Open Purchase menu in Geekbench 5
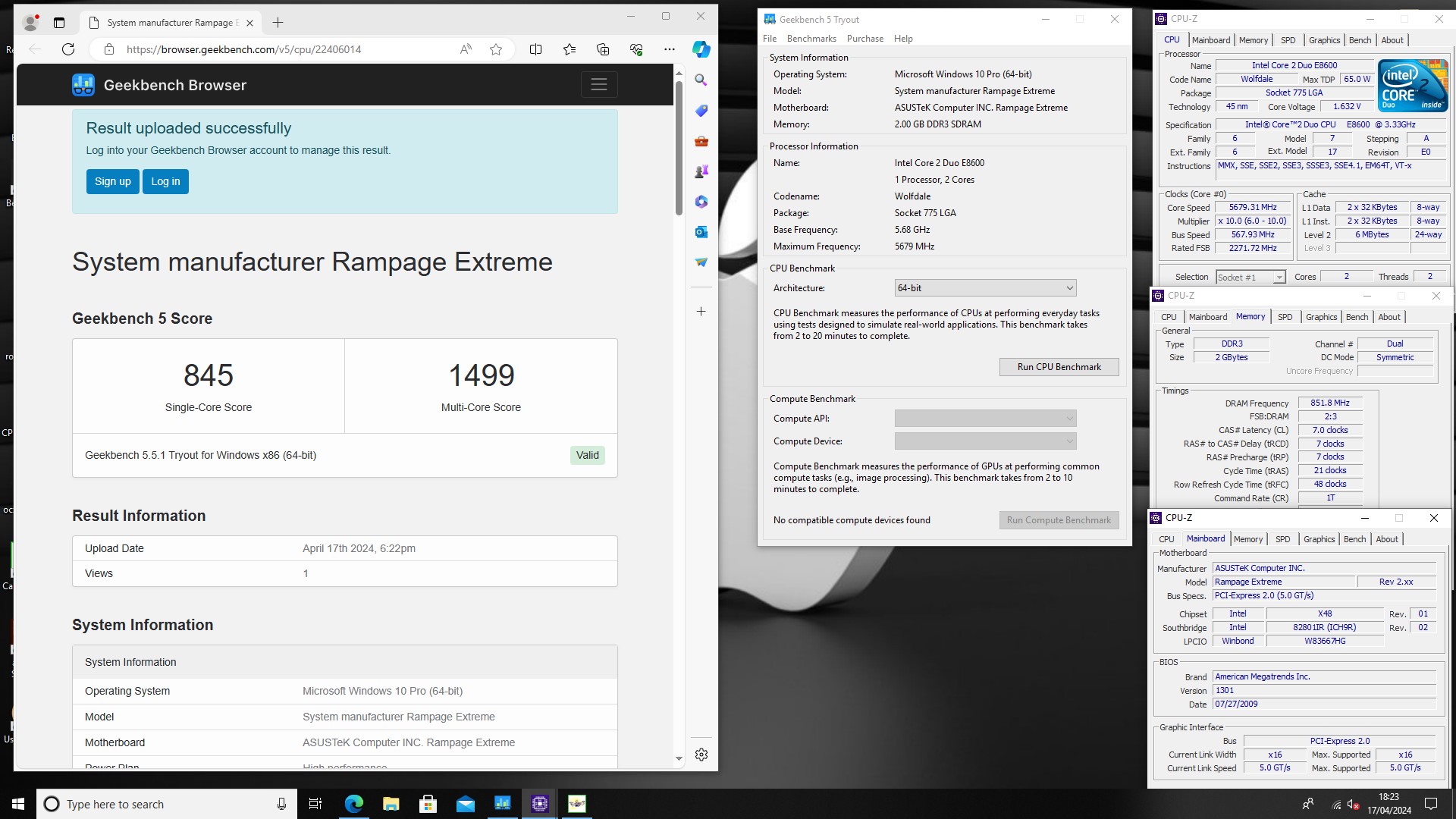This screenshot has height=819, width=1456. click(x=865, y=39)
